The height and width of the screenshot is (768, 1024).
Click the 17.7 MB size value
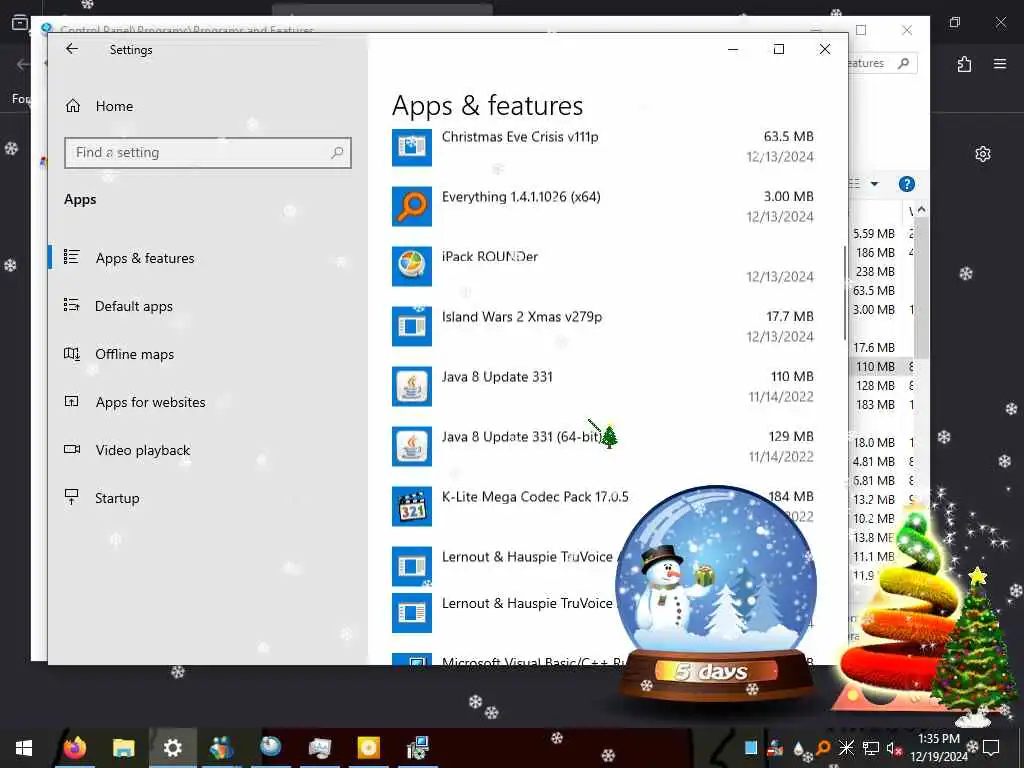click(790, 317)
